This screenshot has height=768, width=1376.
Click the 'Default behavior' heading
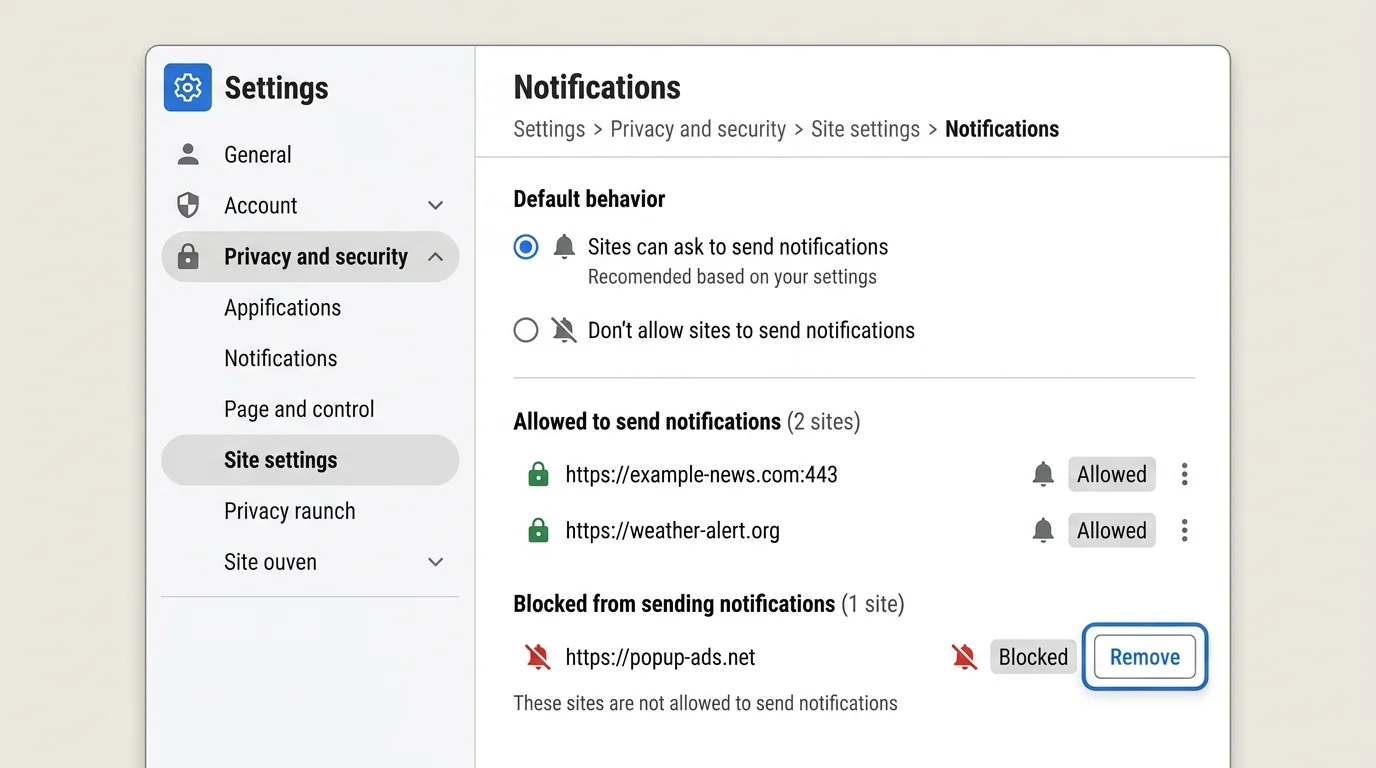[x=589, y=199]
